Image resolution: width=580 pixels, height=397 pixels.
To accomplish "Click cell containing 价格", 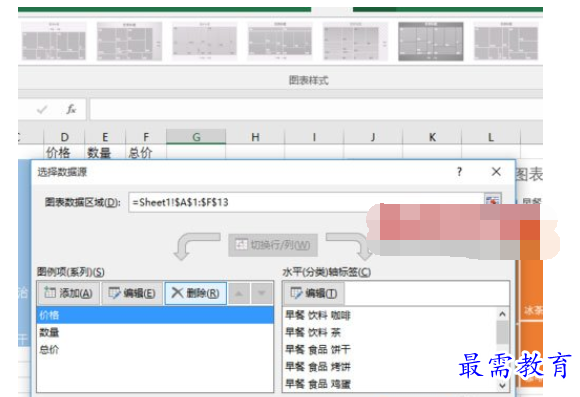I will tap(64, 152).
